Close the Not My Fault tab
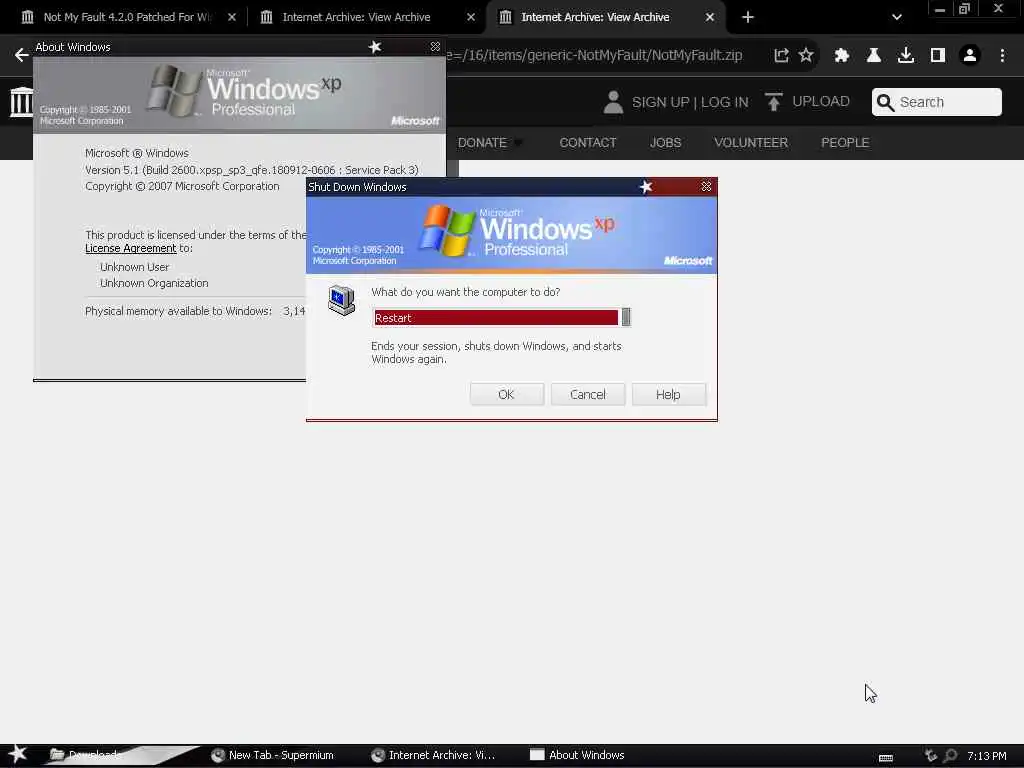Image resolution: width=1024 pixels, height=768 pixels. [x=232, y=17]
